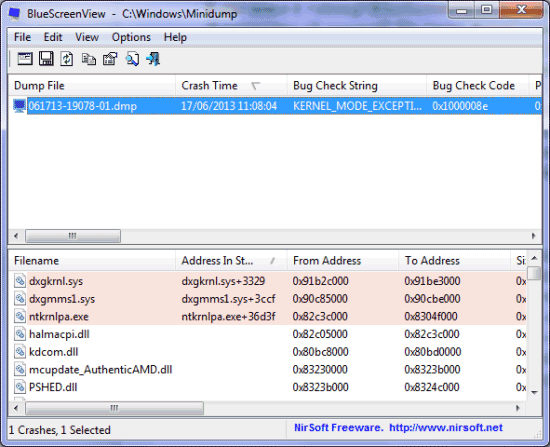Click lower pane vertical scrollbar thumb
The image size is (550, 447).
click(534, 273)
